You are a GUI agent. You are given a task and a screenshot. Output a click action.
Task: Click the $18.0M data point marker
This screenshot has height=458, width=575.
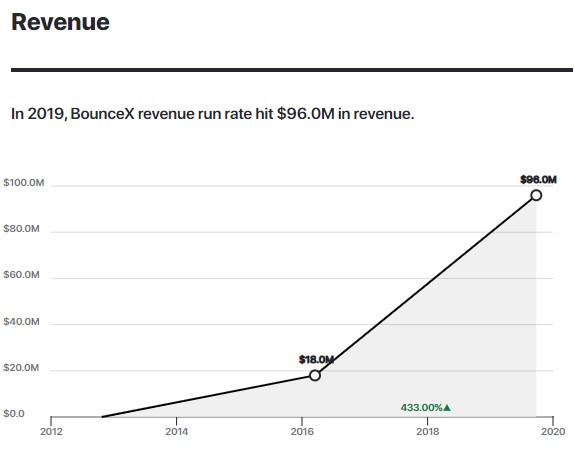pyautogui.click(x=315, y=375)
